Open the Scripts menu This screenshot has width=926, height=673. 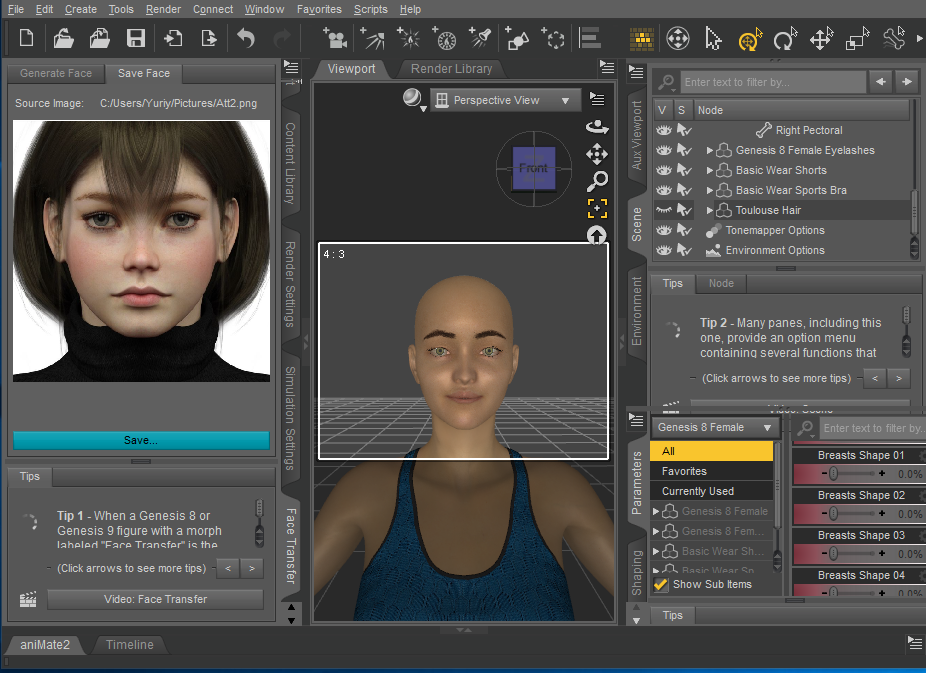(370, 9)
